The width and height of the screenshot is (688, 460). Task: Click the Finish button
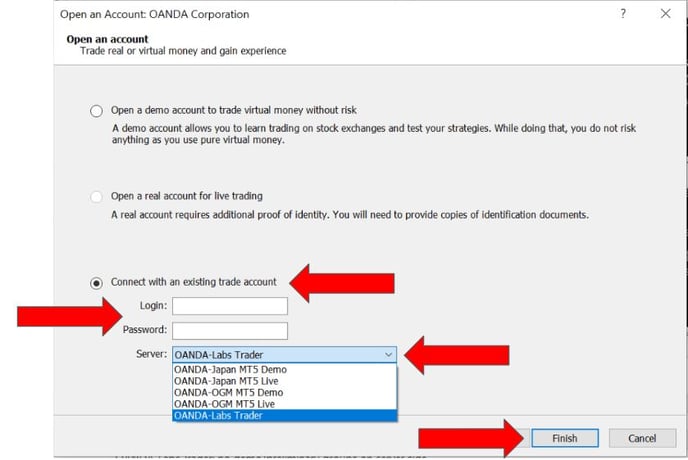point(565,438)
